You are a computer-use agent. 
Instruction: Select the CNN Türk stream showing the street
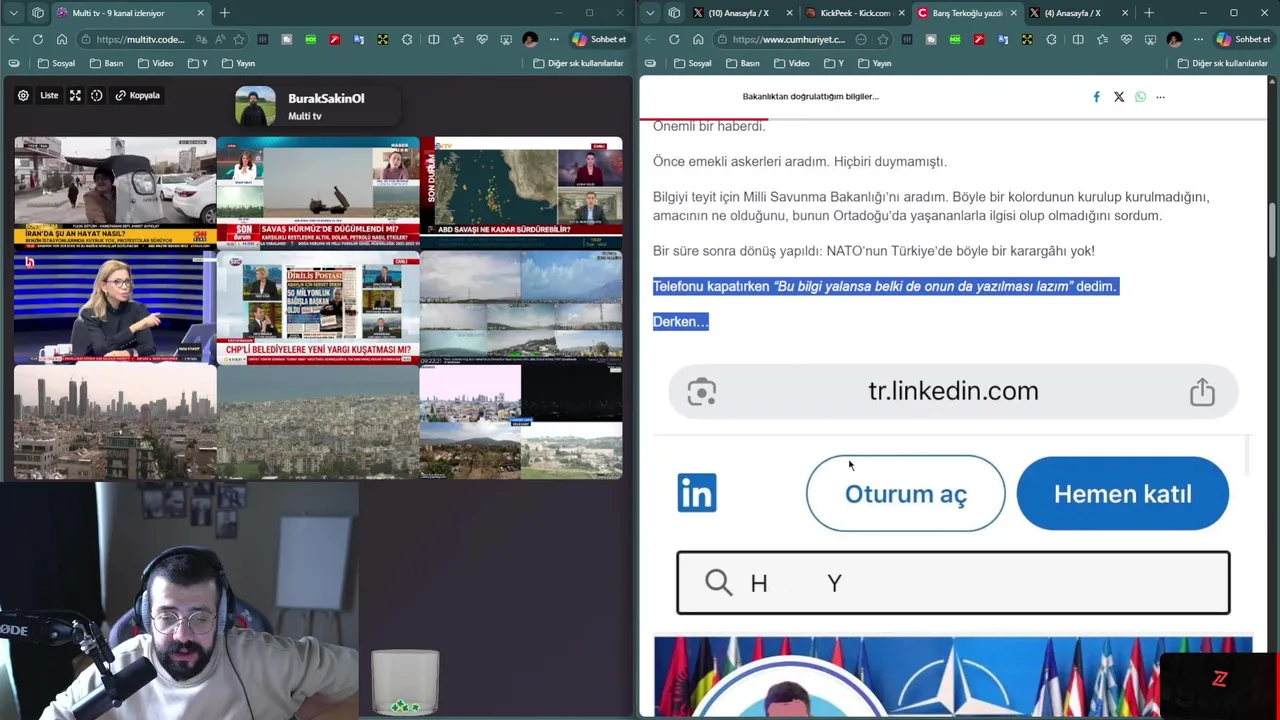(115, 191)
